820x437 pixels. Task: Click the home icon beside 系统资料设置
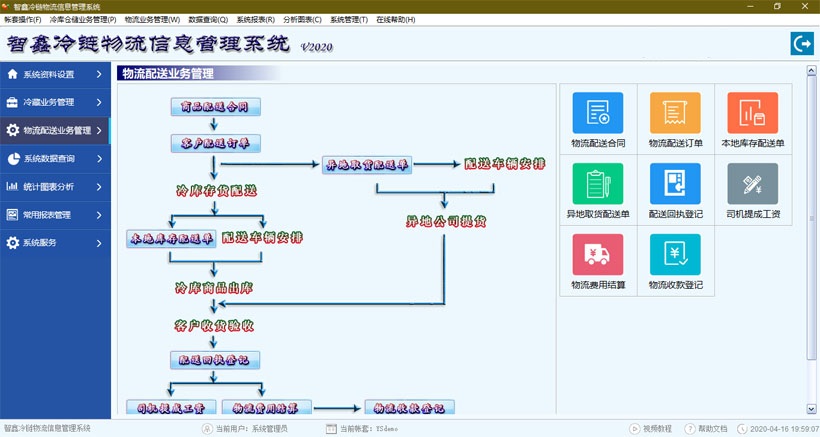13,74
